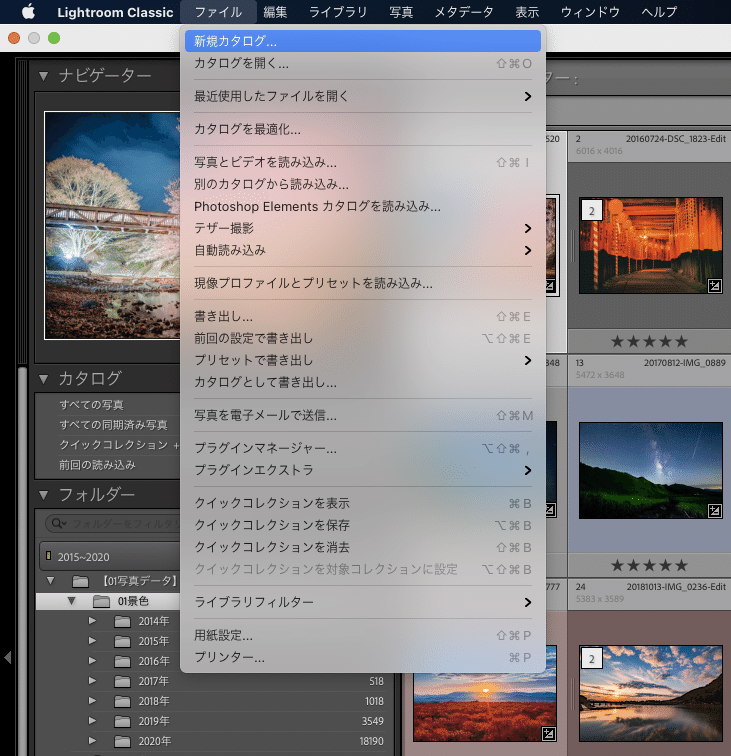Collapse the カタログ panel
Image resolution: width=731 pixels, height=756 pixels.
click(44, 378)
